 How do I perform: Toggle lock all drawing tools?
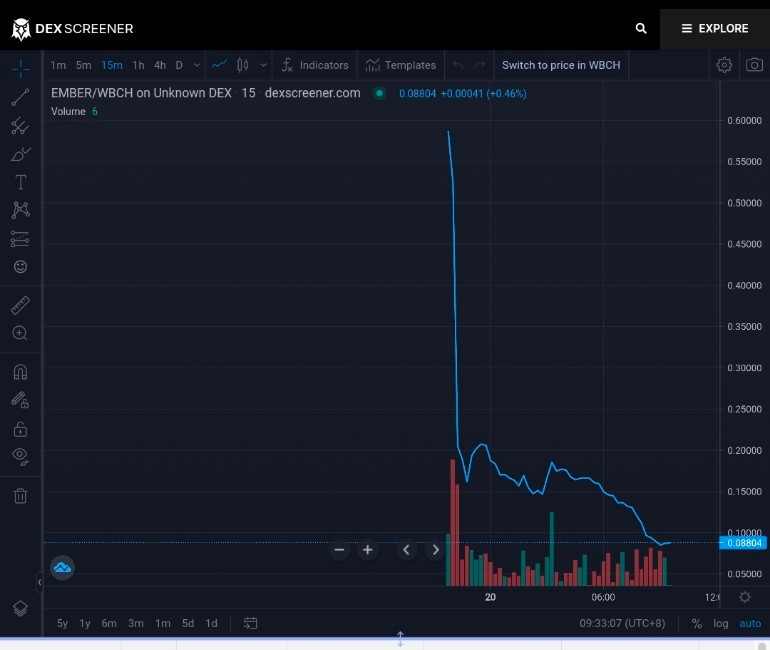pos(20,429)
